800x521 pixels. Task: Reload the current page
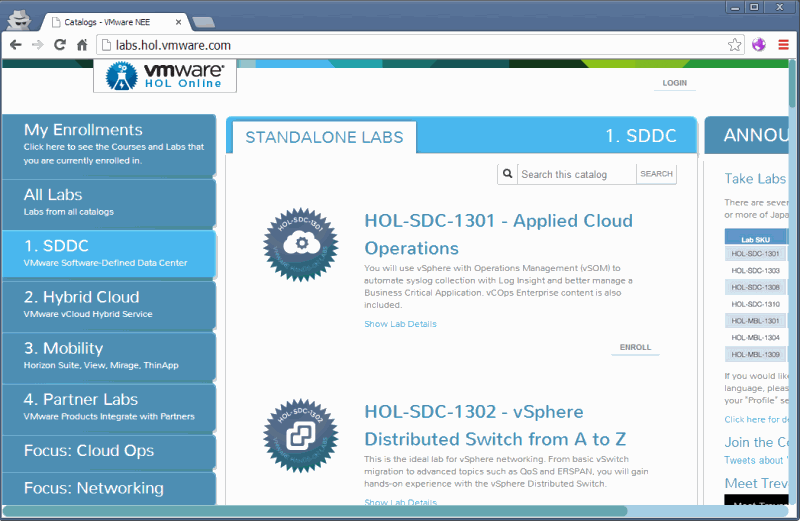pos(60,45)
